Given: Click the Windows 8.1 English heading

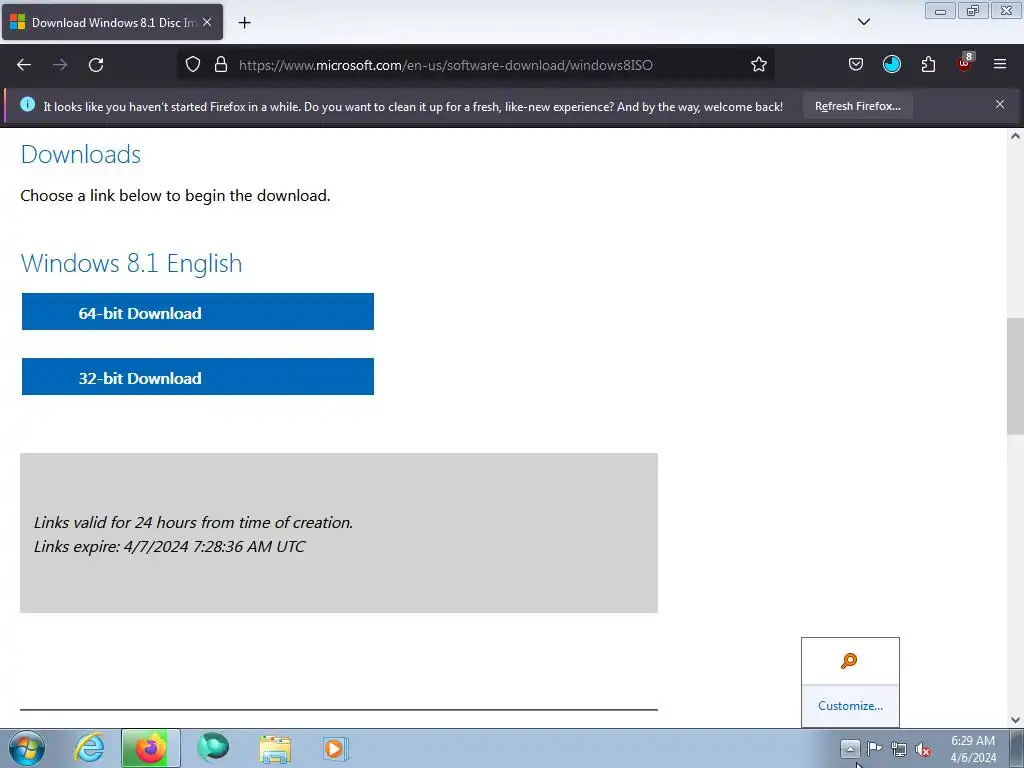Looking at the screenshot, I should point(131,263).
